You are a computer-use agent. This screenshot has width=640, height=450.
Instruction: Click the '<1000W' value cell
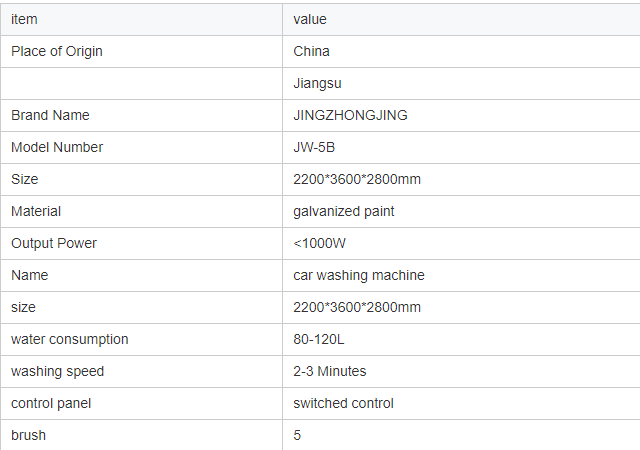click(318, 243)
